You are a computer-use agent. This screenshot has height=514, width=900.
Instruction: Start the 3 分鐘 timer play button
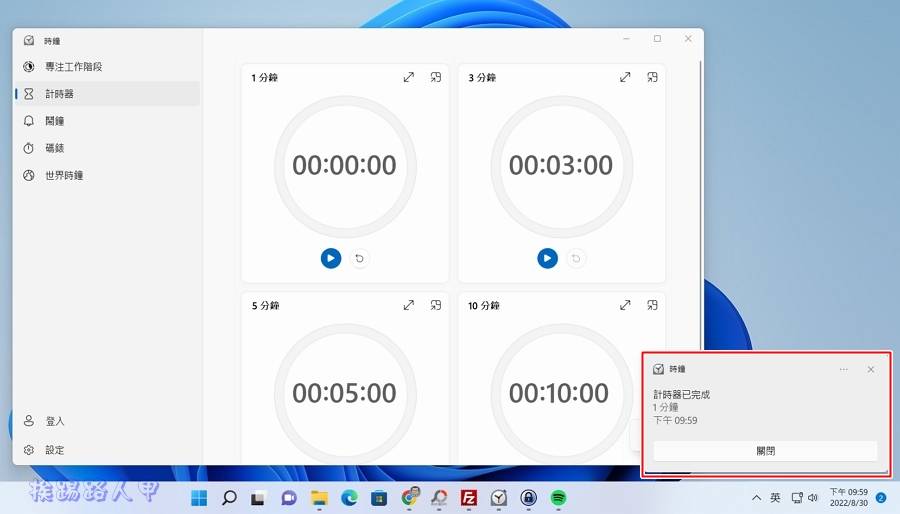[x=547, y=259]
